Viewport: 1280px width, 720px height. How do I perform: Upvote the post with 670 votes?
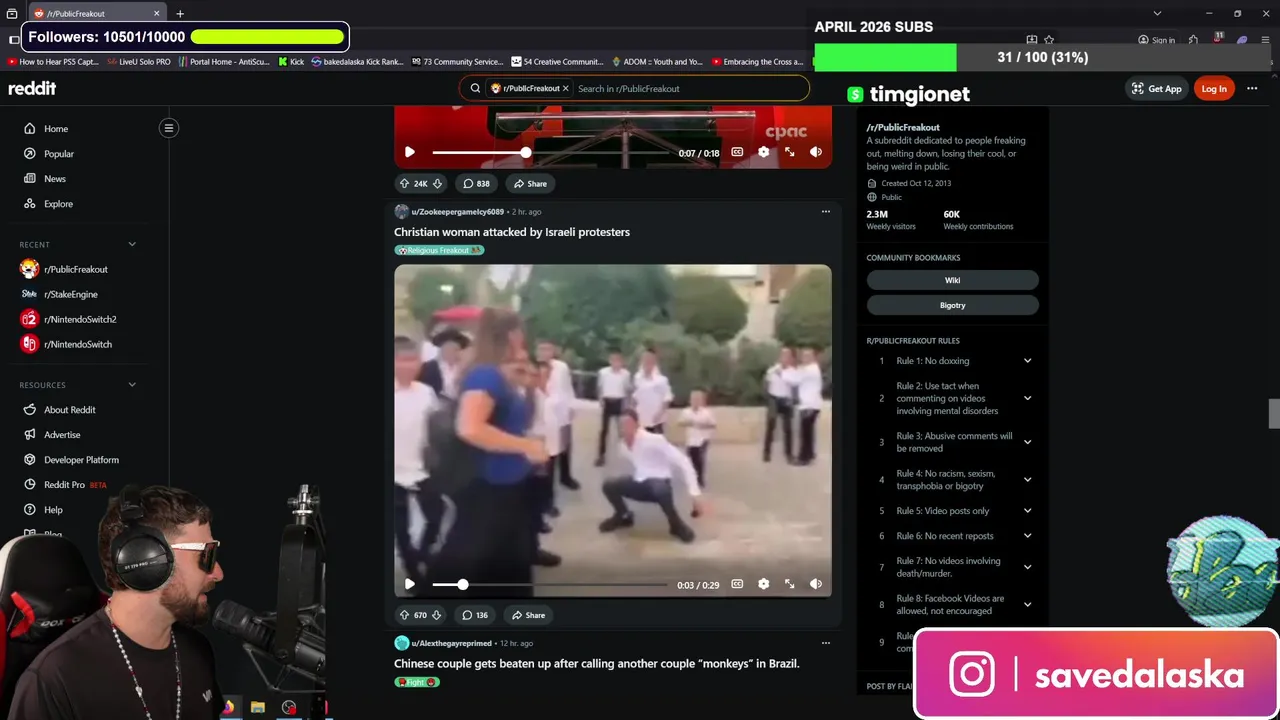(404, 615)
